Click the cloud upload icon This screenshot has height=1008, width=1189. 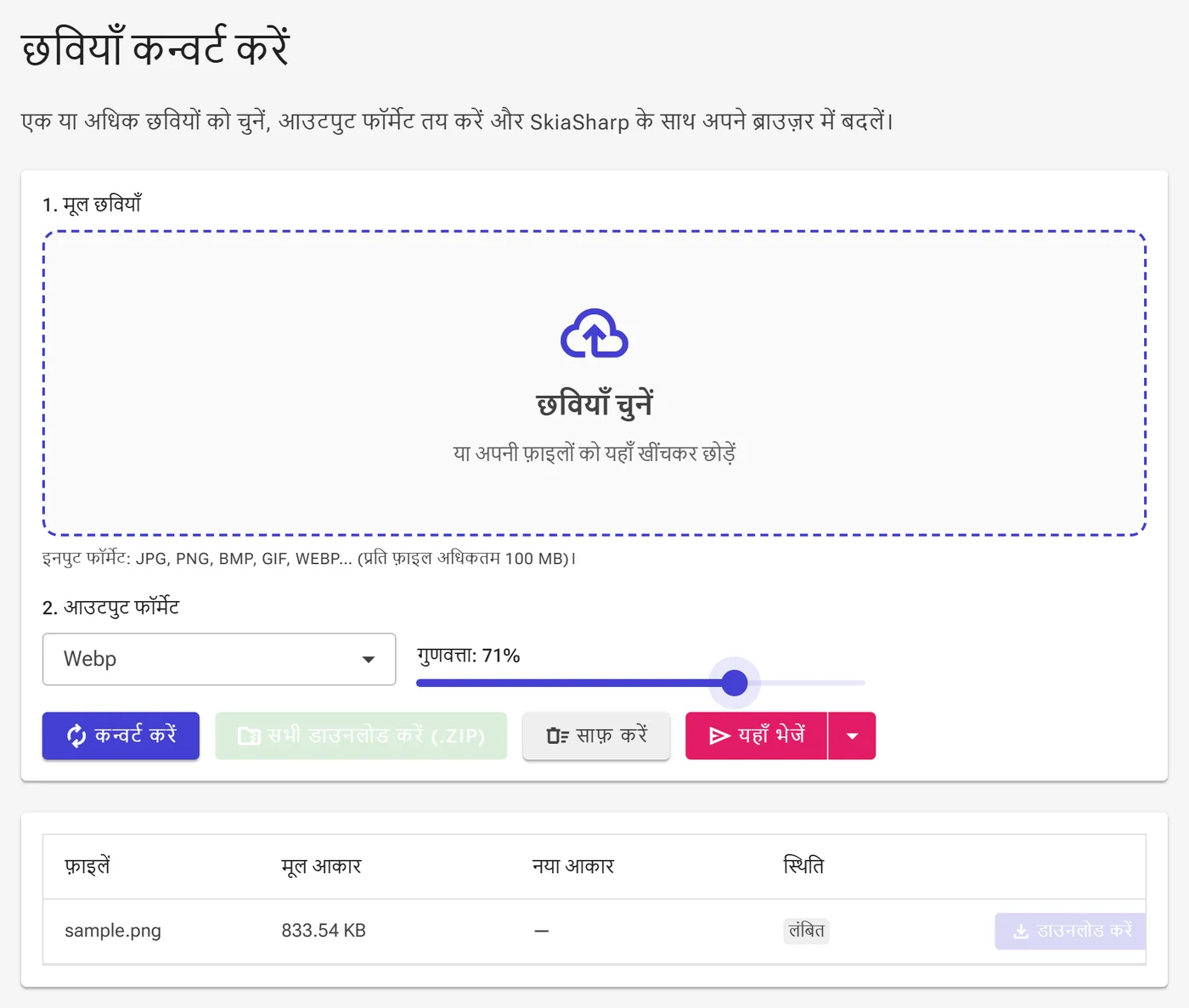(594, 334)
